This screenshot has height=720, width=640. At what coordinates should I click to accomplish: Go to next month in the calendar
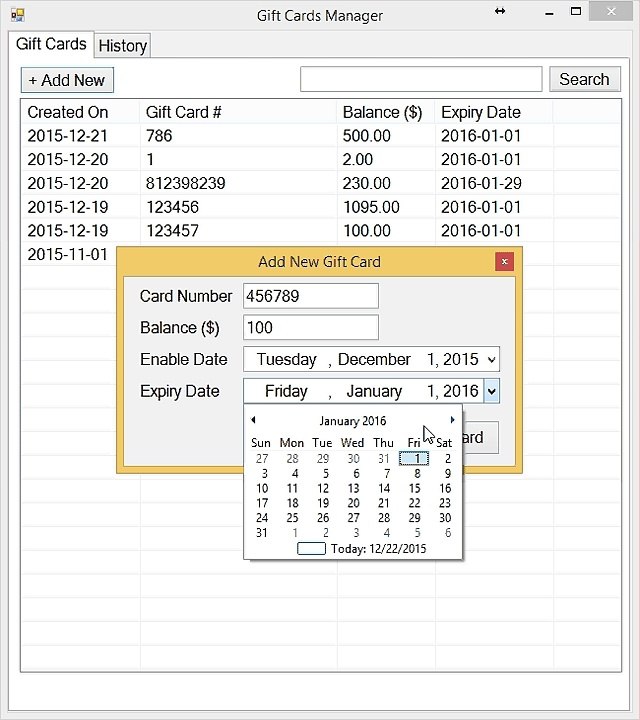452,420
